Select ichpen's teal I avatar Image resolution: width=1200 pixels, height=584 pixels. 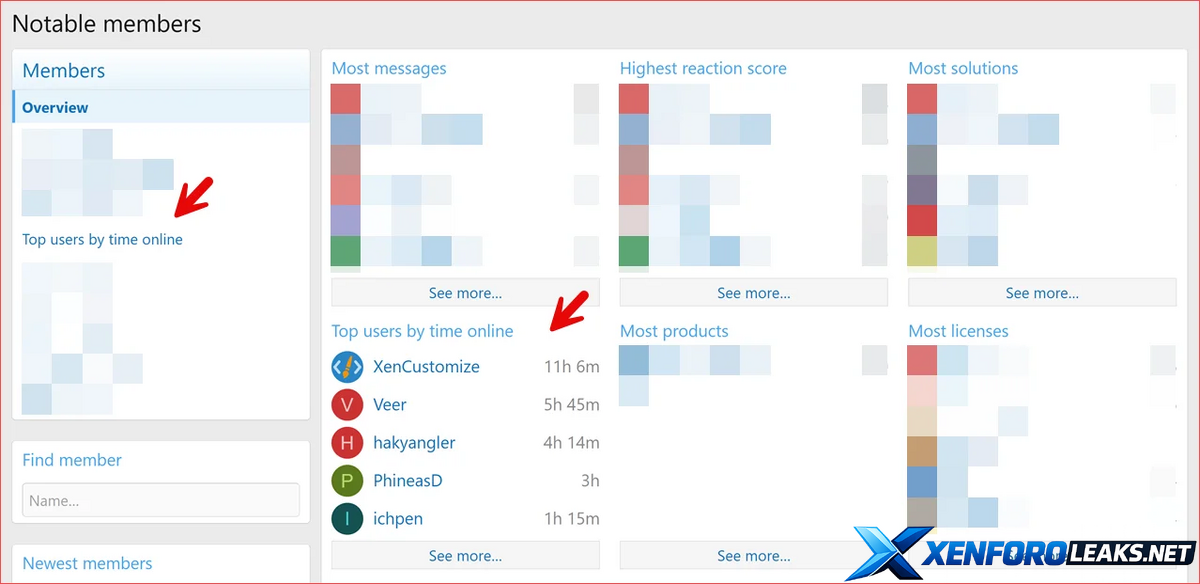346,519
